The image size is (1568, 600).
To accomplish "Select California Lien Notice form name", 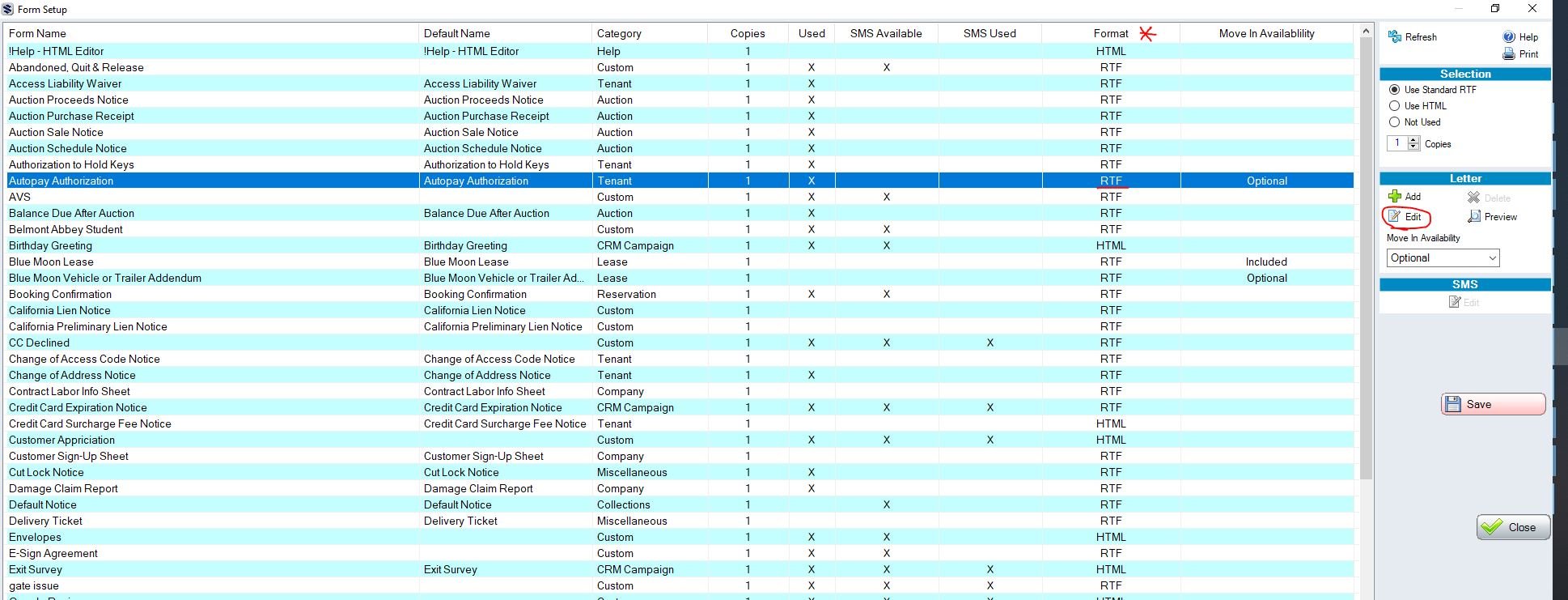I will point(59,310).
